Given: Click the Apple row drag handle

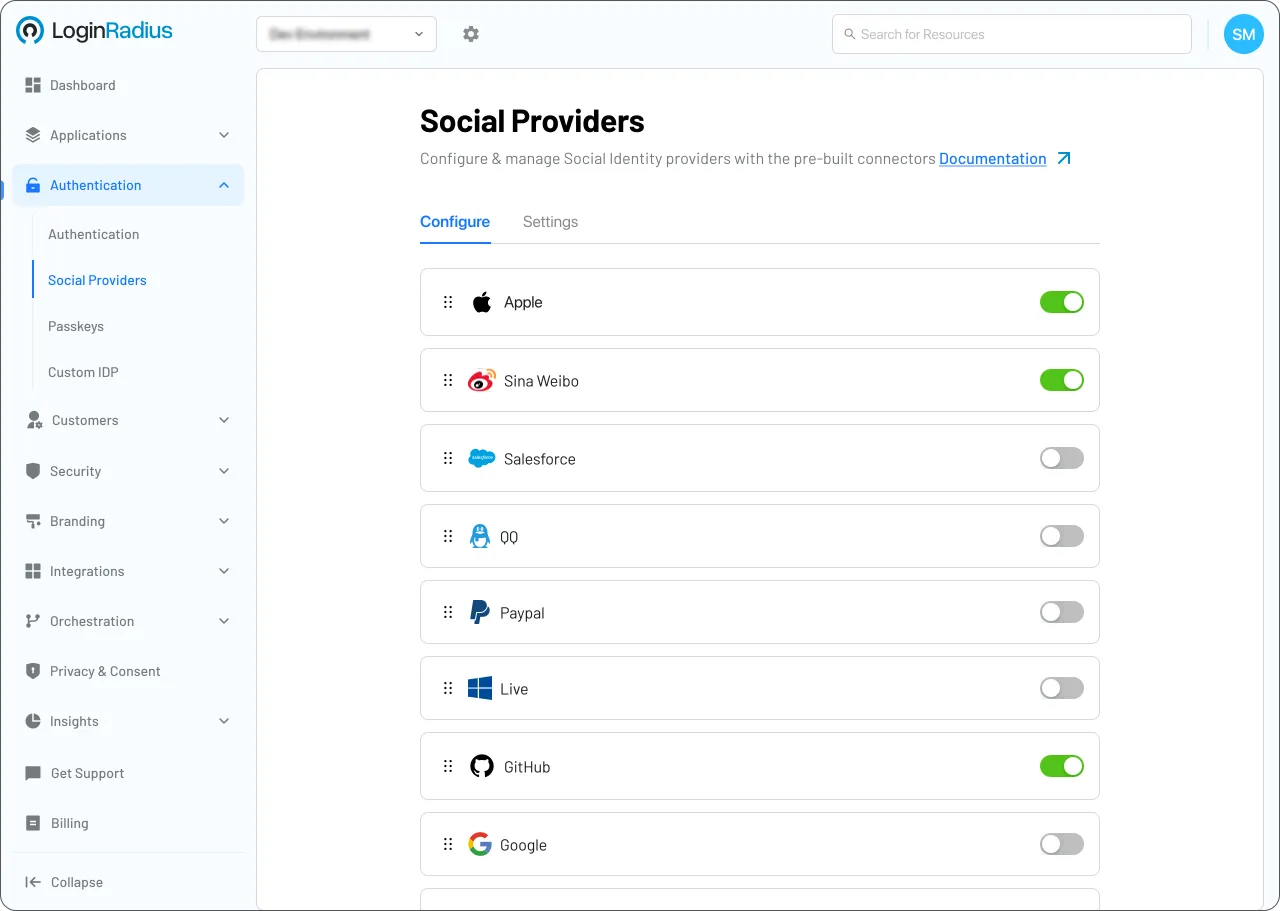Looking at the screenshot, I should [x=448, y=302].
